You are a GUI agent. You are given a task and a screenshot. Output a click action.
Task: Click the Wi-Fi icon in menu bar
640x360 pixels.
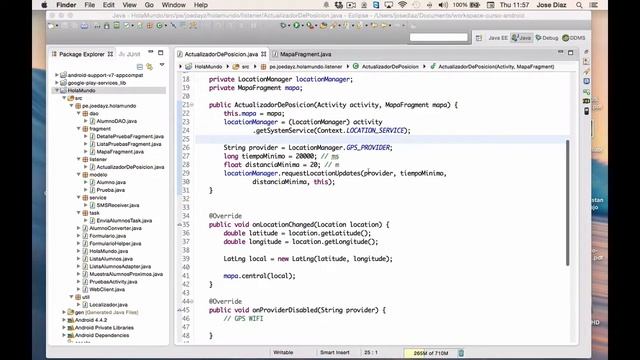tap(402, 5)
